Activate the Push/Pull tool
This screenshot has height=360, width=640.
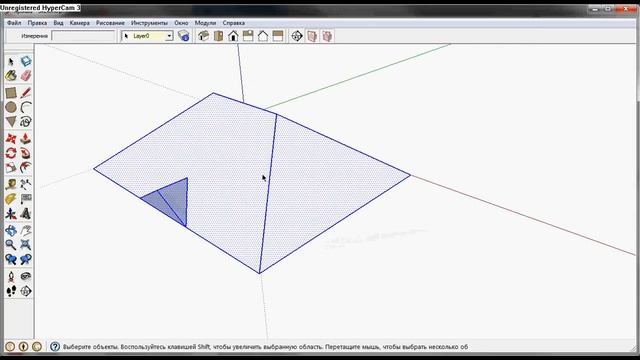click(26, 139)
